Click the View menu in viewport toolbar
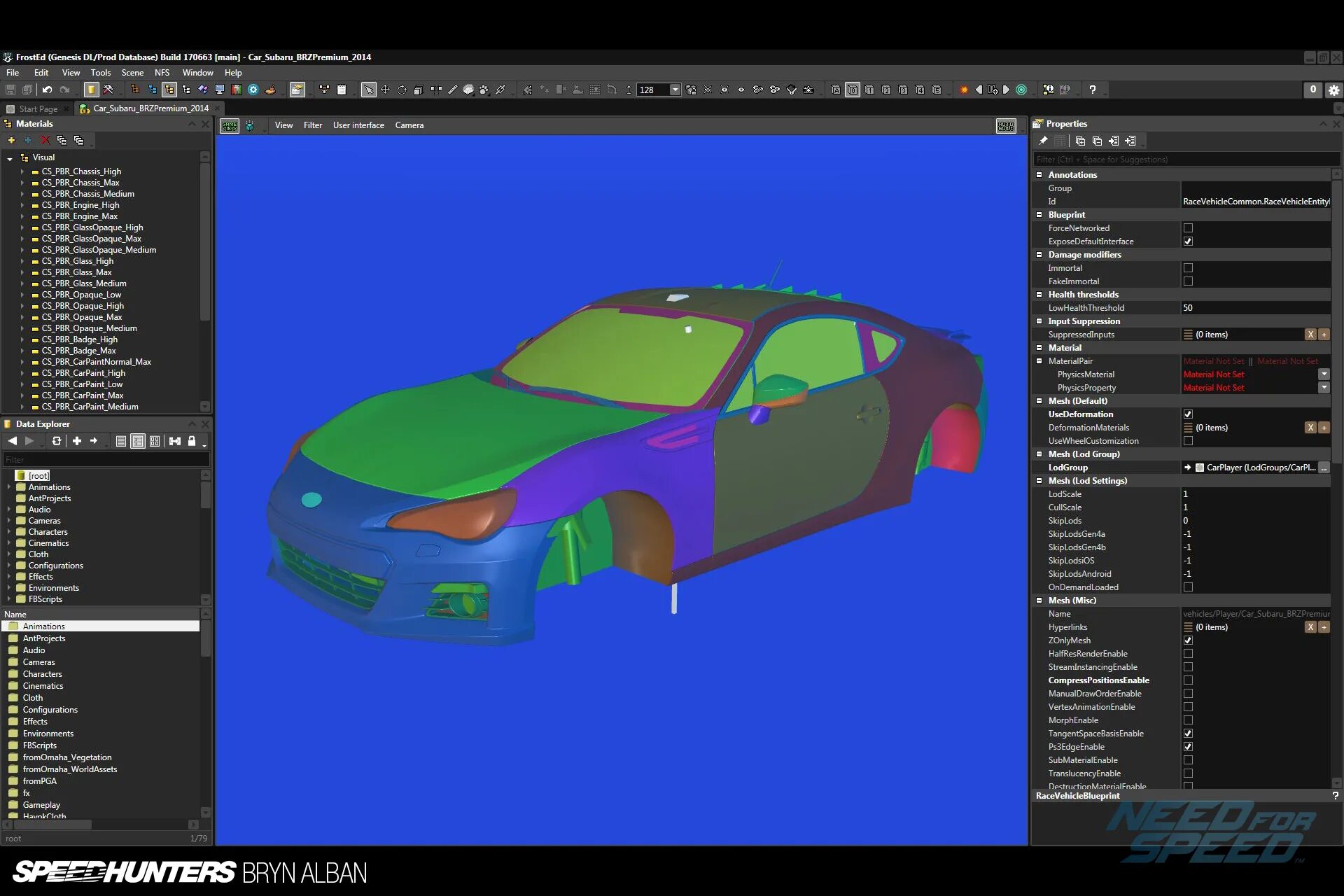The image size is (1344, 896). [283, 124]
